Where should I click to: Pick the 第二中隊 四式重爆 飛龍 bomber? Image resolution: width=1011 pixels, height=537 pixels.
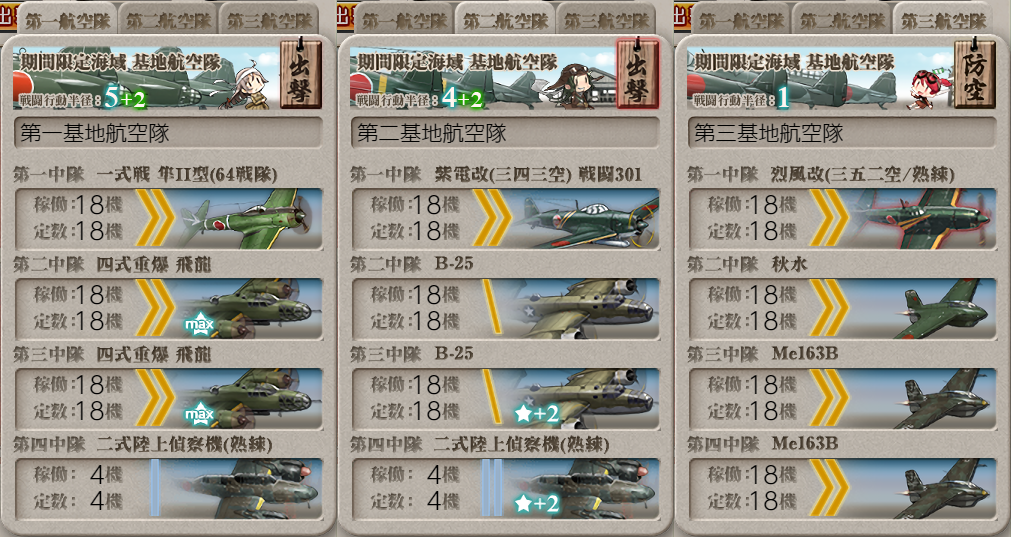[168, 309]
